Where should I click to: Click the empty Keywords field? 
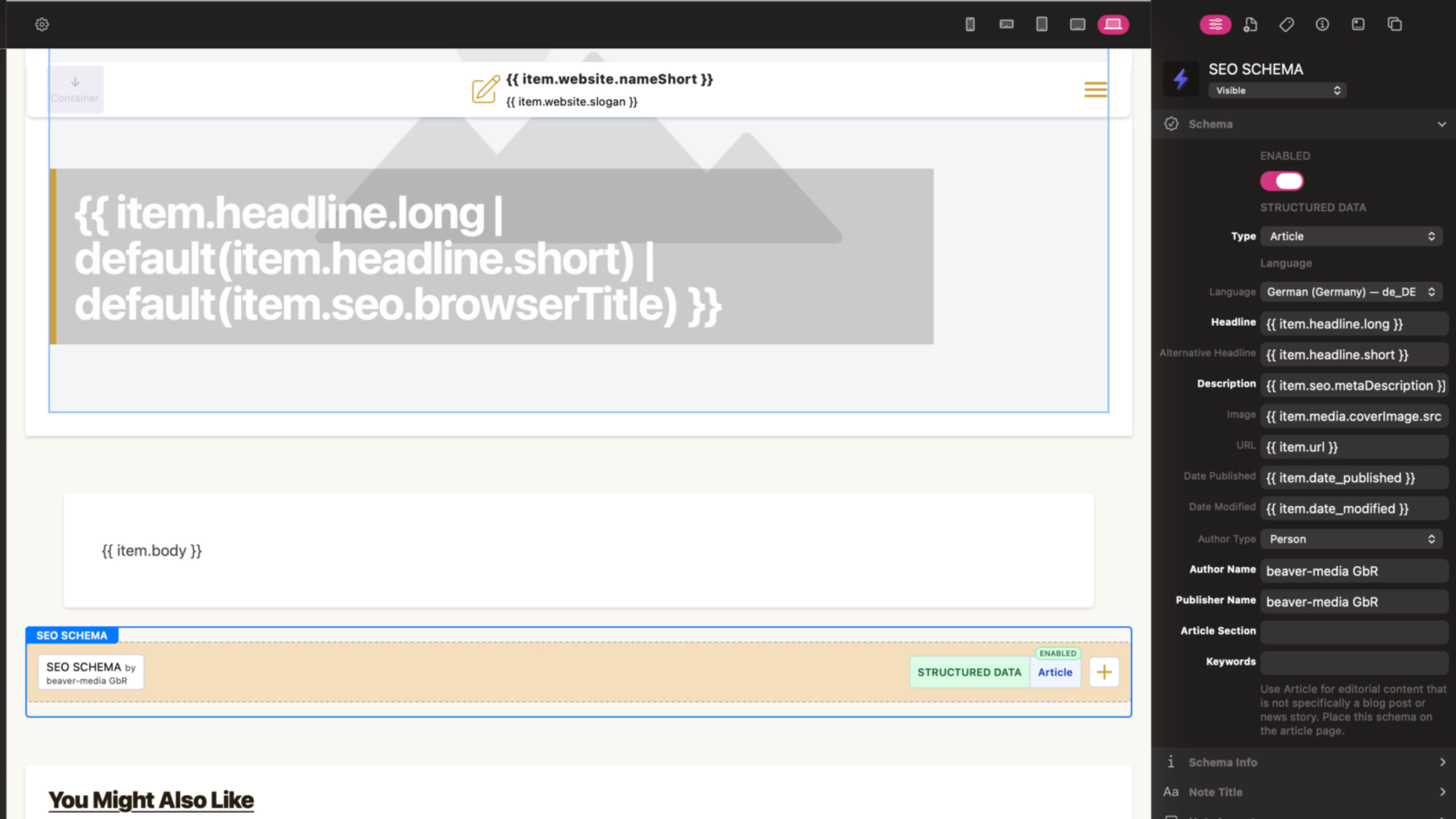1354,662
